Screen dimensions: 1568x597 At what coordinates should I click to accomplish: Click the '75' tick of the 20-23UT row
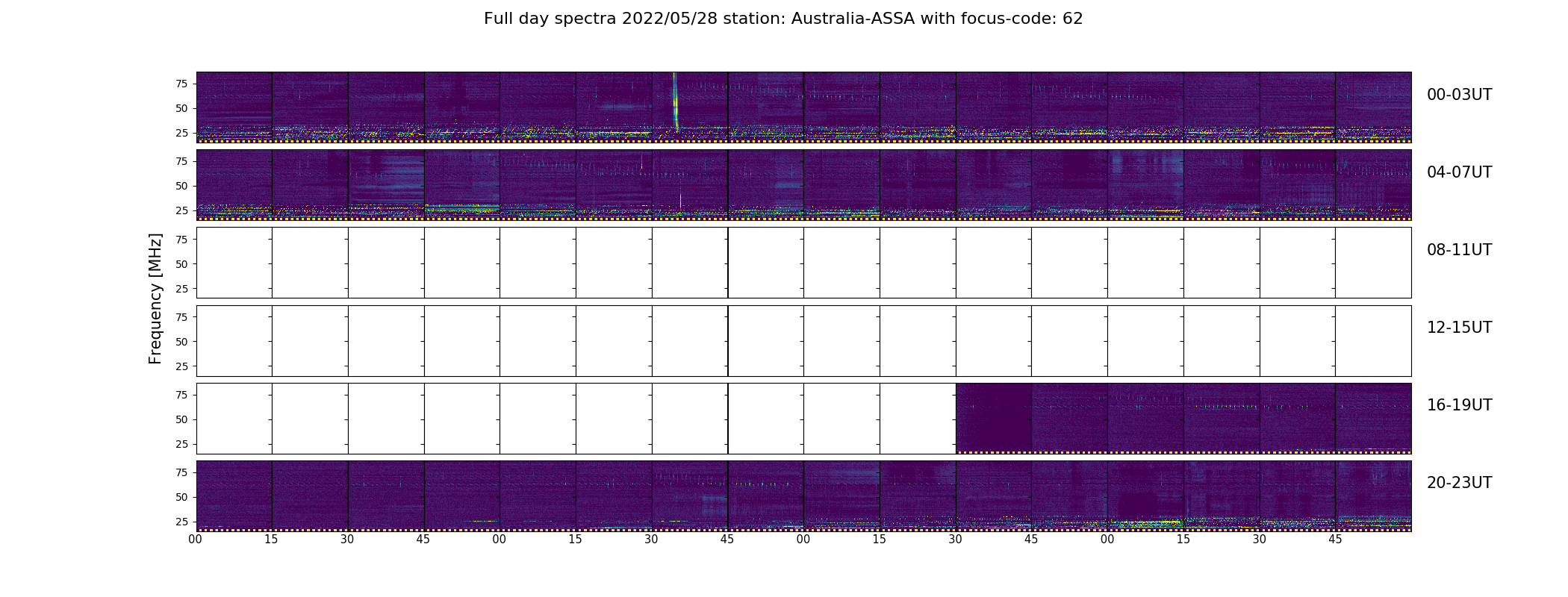tap(181, 472)
